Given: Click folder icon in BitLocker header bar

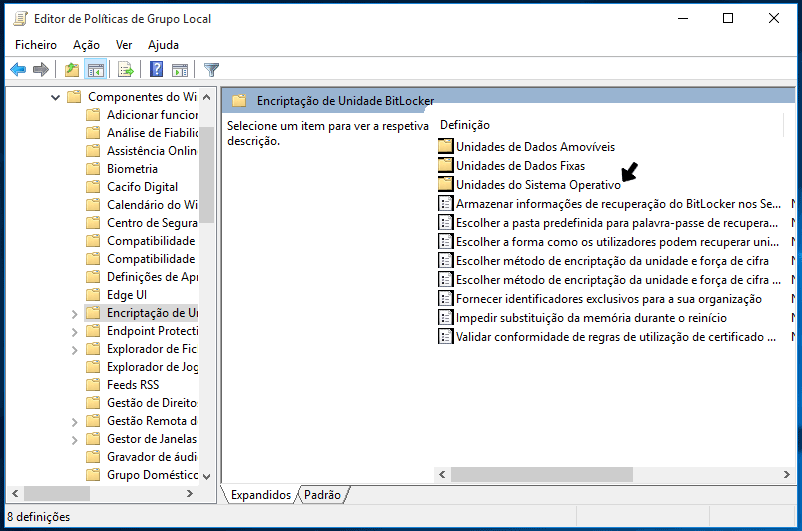Looking at the screenshot, I should 239,101.
